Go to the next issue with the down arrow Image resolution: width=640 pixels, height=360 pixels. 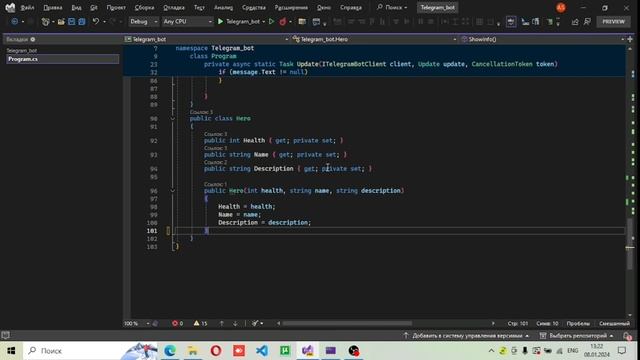pos(235,323)
